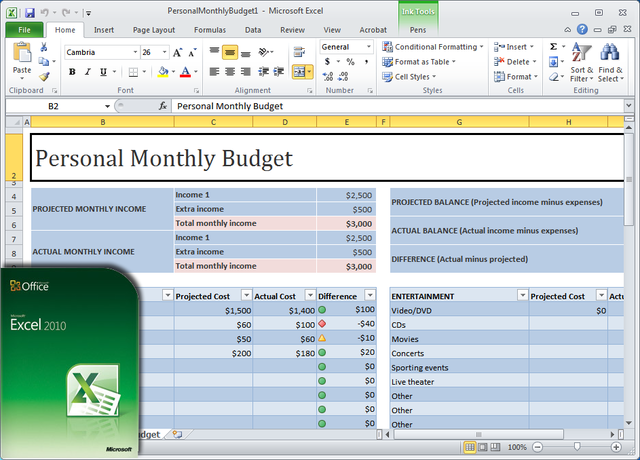Open Sort & Filter
Screen dimensions: 640x460
[582, 62]
